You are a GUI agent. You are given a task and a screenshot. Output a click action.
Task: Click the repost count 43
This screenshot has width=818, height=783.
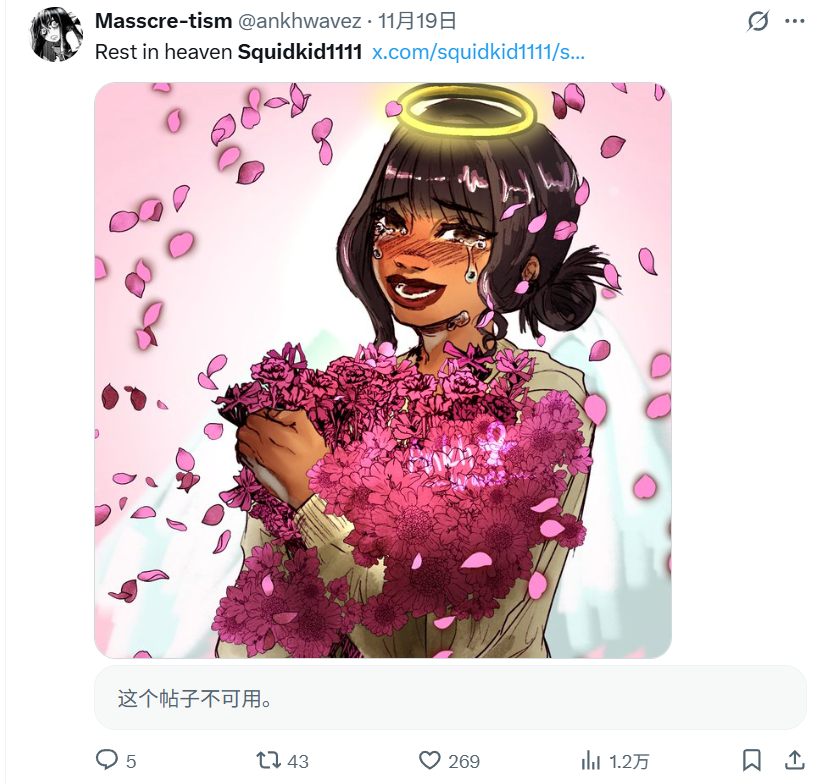[x=298, y=762]
